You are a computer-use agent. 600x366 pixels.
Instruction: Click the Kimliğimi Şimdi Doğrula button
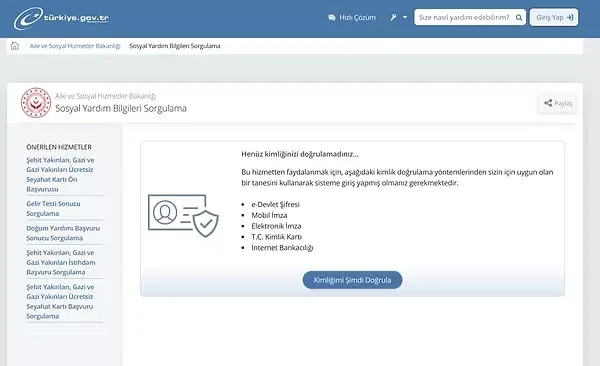352,280
